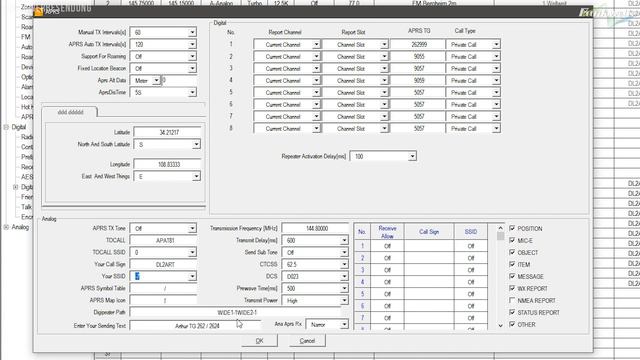Click Call Sign cell in row 2

click(x=429, y=258)
